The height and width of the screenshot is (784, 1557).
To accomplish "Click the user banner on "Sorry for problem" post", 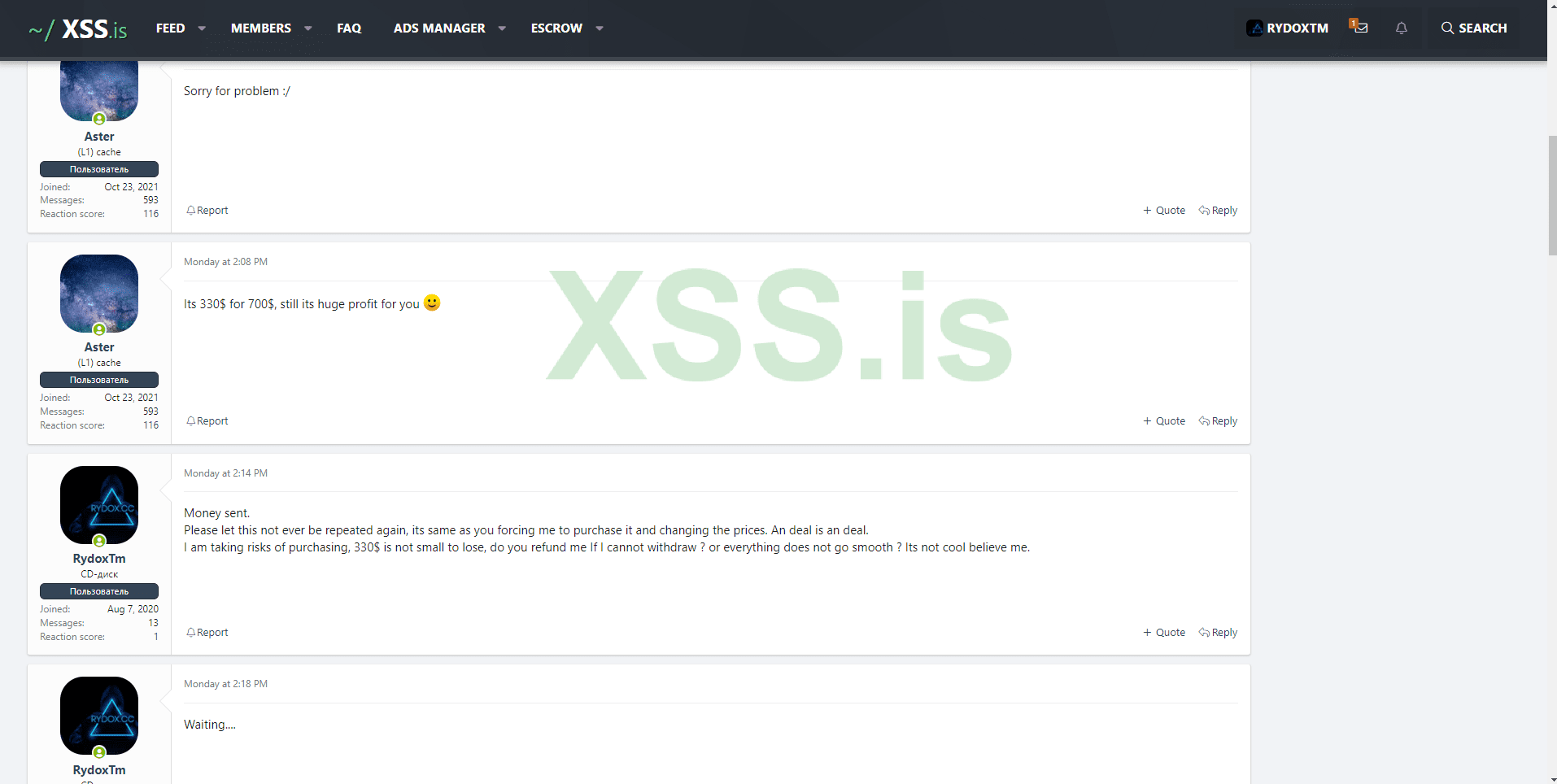I will [99, 169].
